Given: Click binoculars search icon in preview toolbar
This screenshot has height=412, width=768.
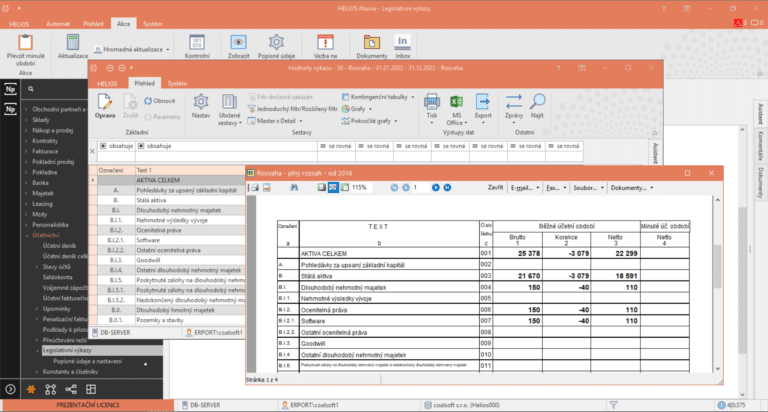Looking at the screenshot, I should tap(294, 188).
